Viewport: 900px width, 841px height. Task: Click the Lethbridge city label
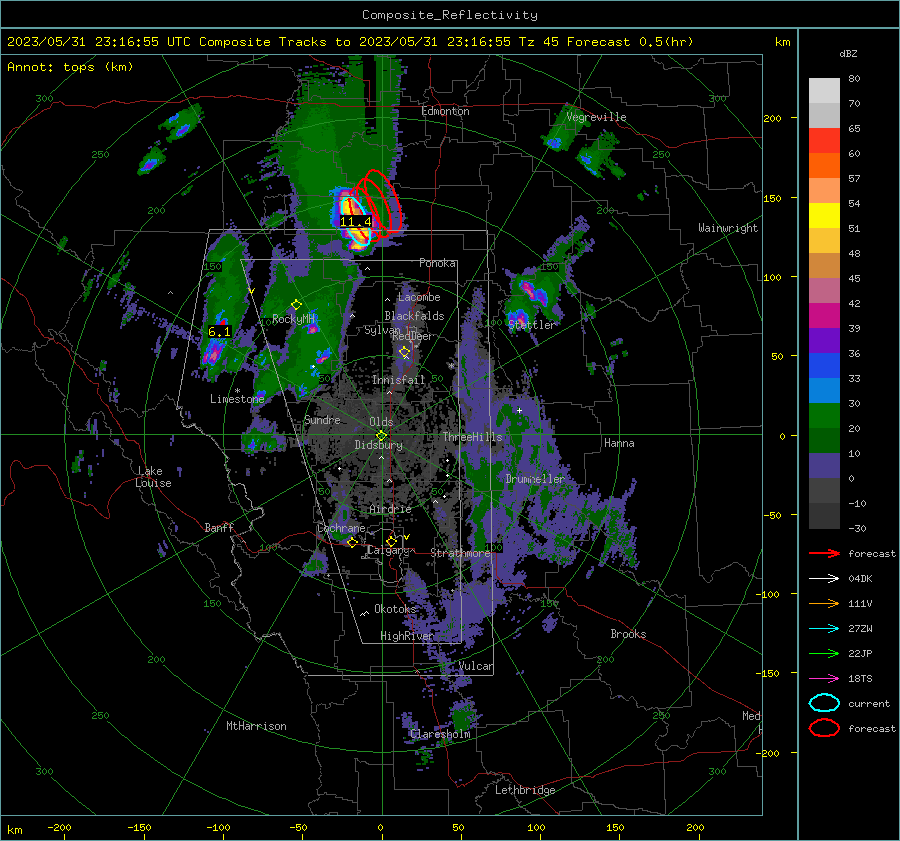[x=525, y=790]
